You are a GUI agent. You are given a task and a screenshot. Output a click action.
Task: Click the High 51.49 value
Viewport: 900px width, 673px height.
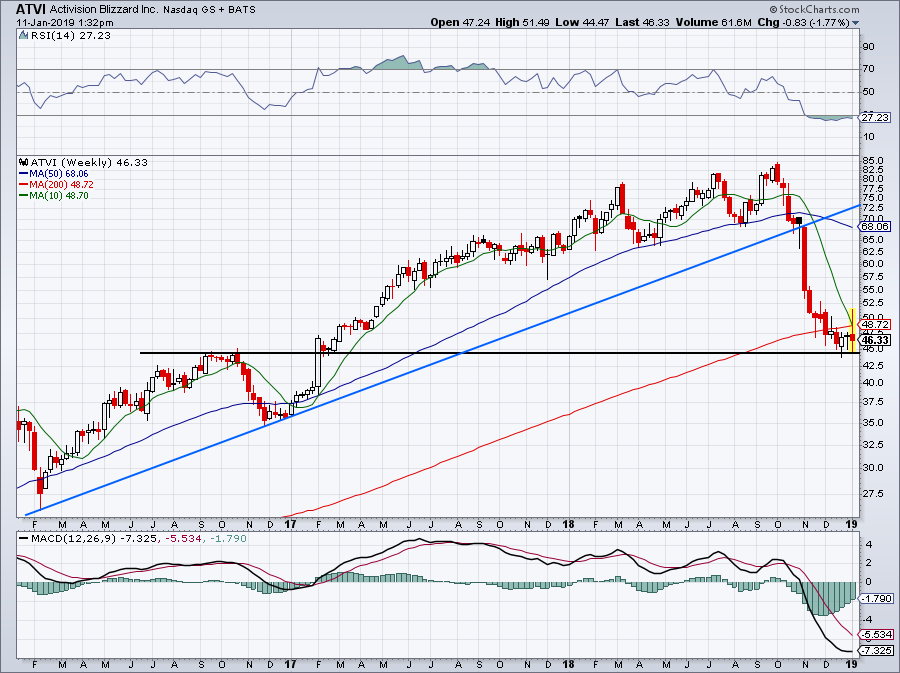(522, 22)
